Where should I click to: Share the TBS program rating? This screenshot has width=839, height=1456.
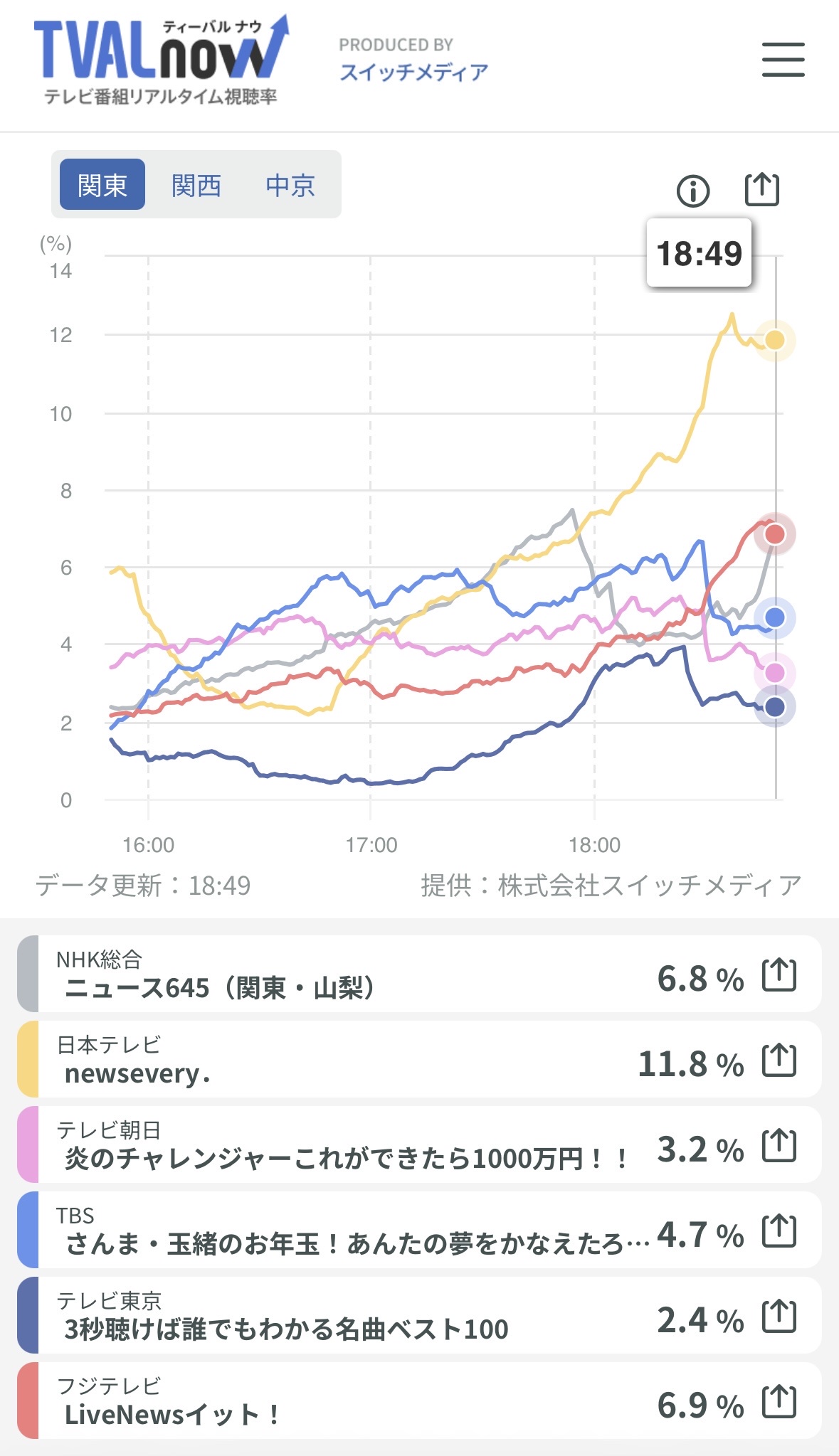(x=779, y=1231)
